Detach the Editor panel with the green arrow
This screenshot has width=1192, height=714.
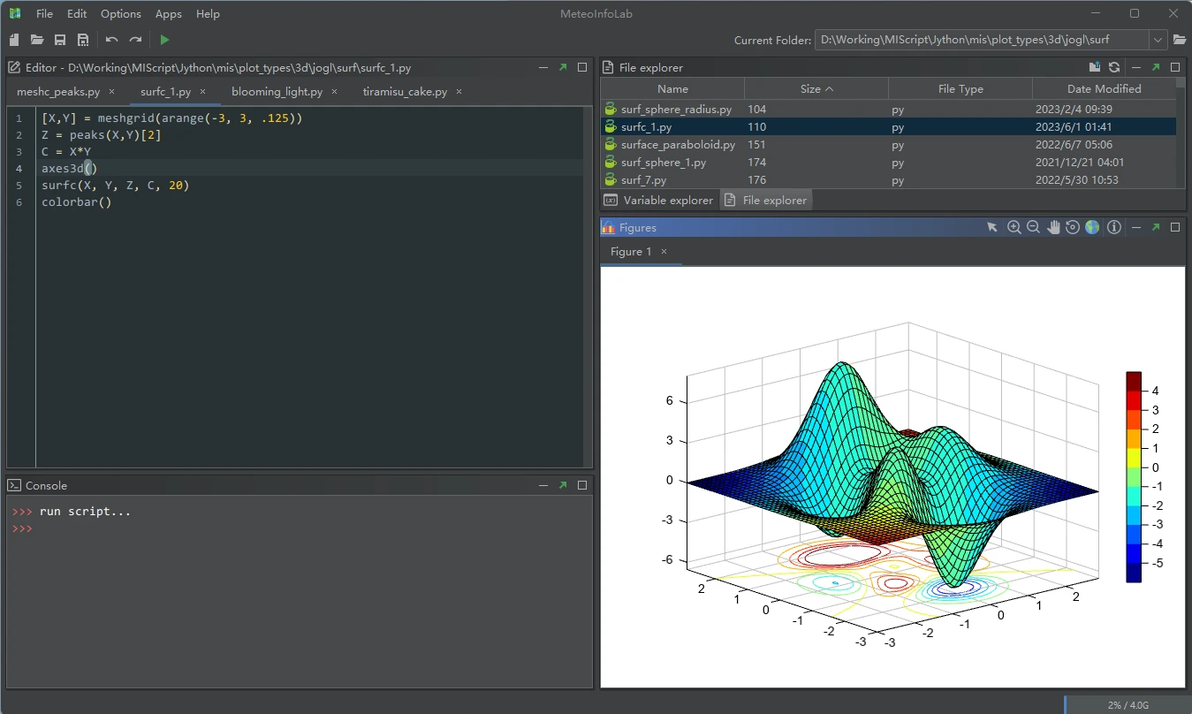click(x=563, y=68)
